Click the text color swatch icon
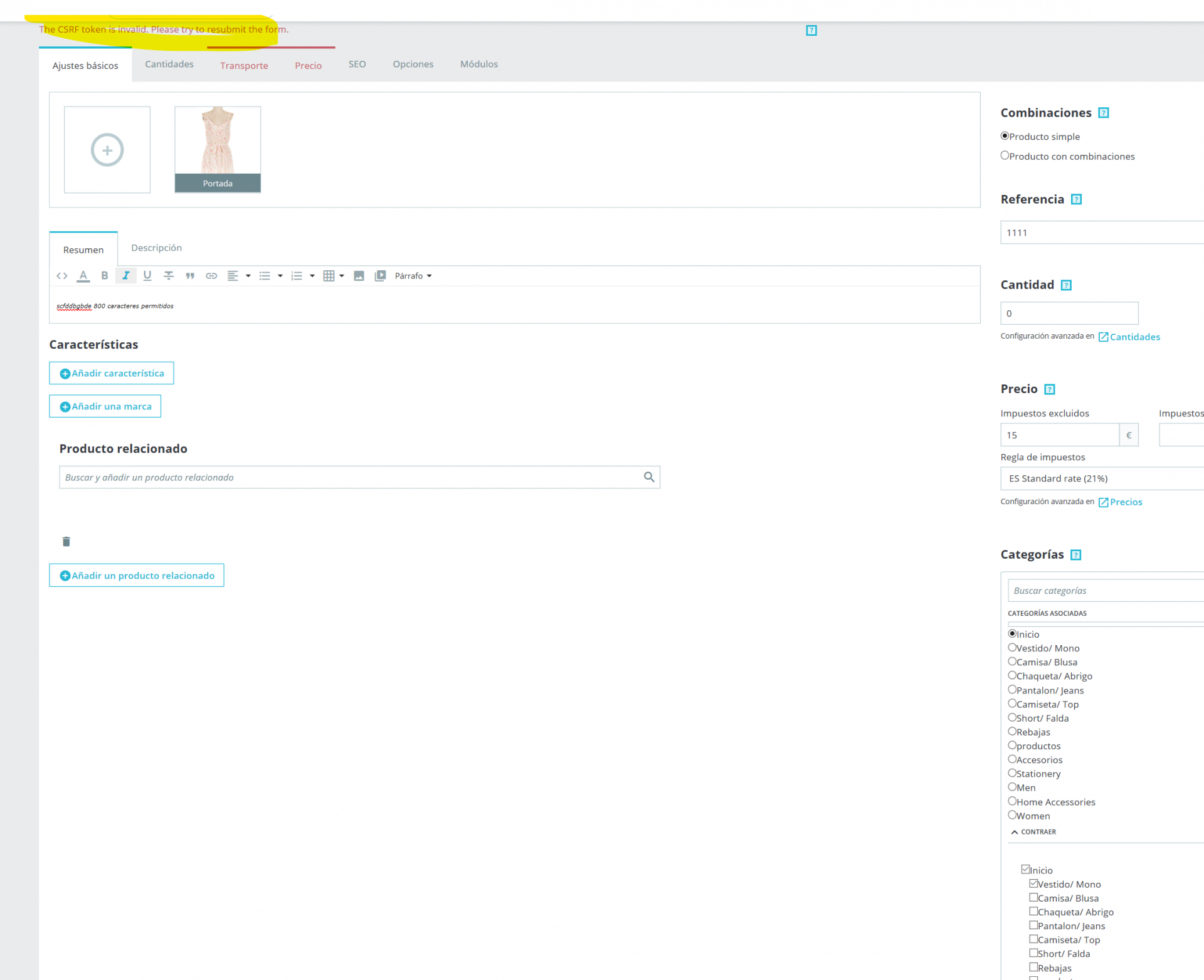 click(x=83, y=276)
